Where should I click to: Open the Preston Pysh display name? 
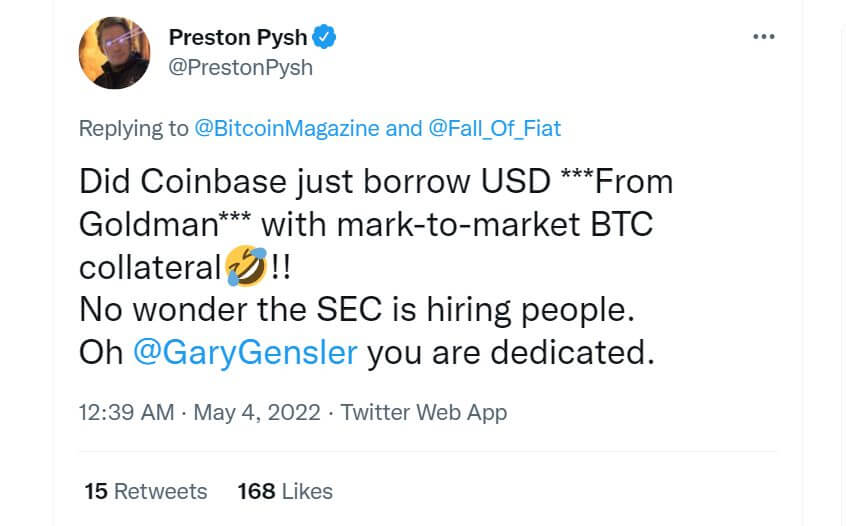coord(238,37)
